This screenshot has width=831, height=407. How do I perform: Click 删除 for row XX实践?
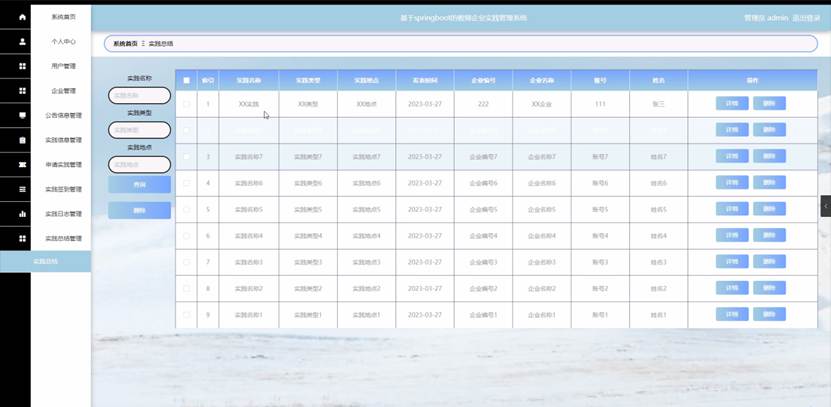click(x=769, y=103)
